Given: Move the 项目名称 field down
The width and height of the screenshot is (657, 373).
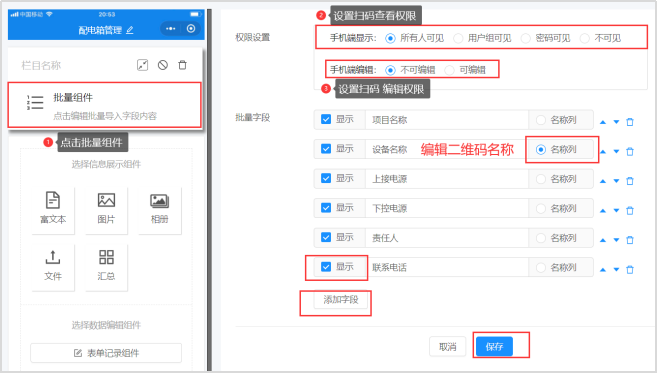Looking at the screenshot, I should [616, 122].
